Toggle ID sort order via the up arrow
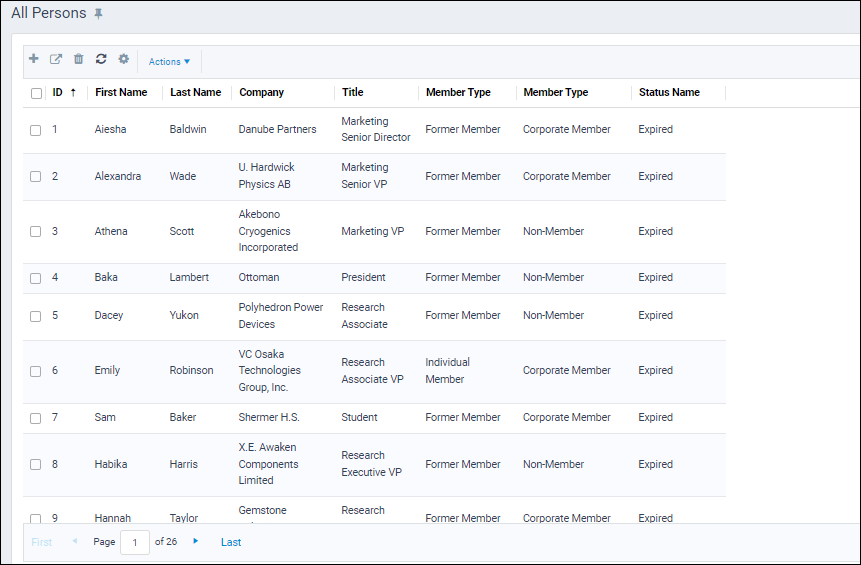This screenshot has height=565, width=861. 73,93
